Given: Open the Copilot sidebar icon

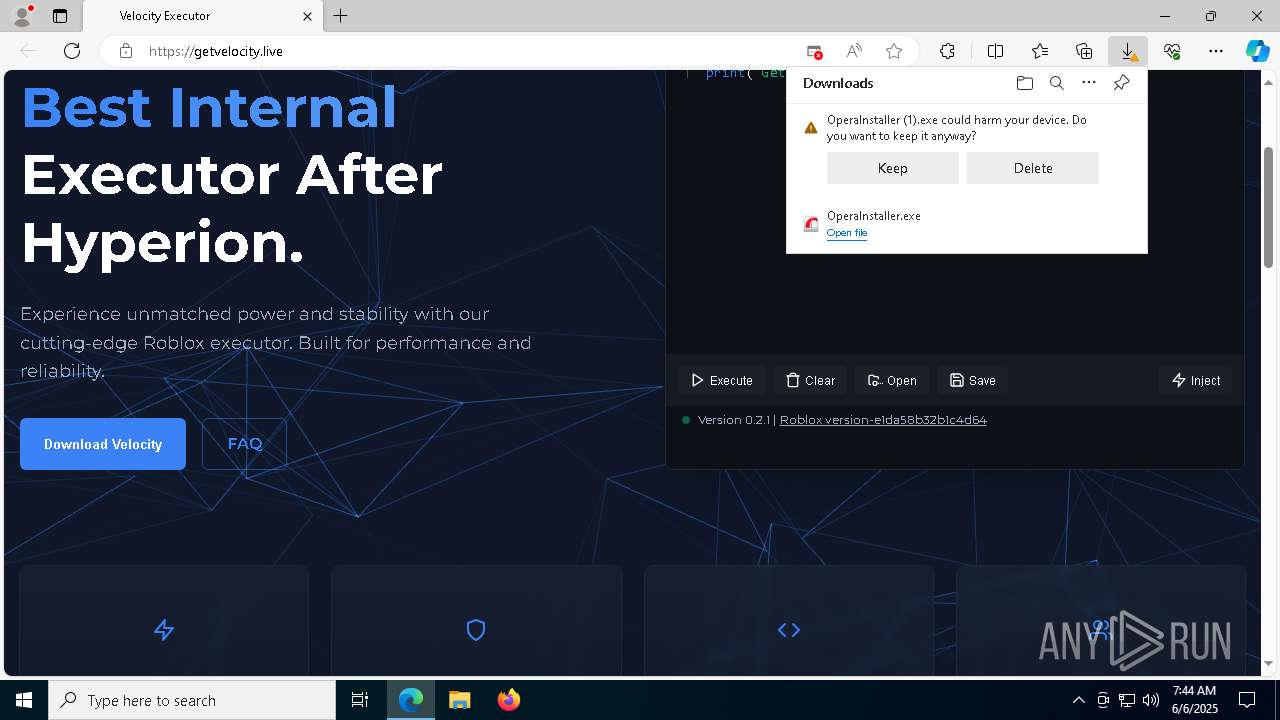Looking at the screenshot, I should [1257, 51].
